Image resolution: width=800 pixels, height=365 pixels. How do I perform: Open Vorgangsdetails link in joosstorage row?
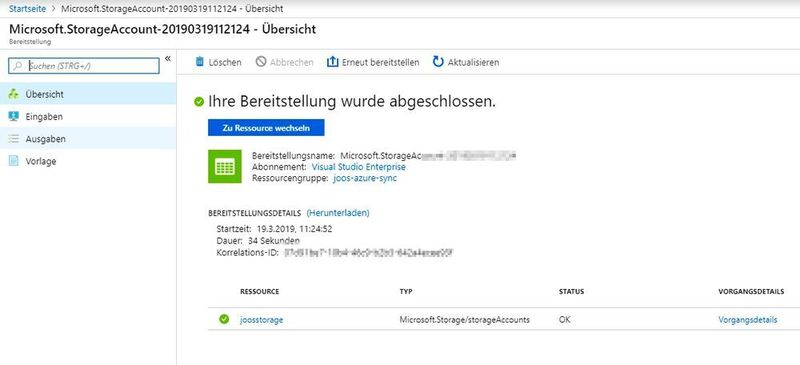(x=747, y=320)
